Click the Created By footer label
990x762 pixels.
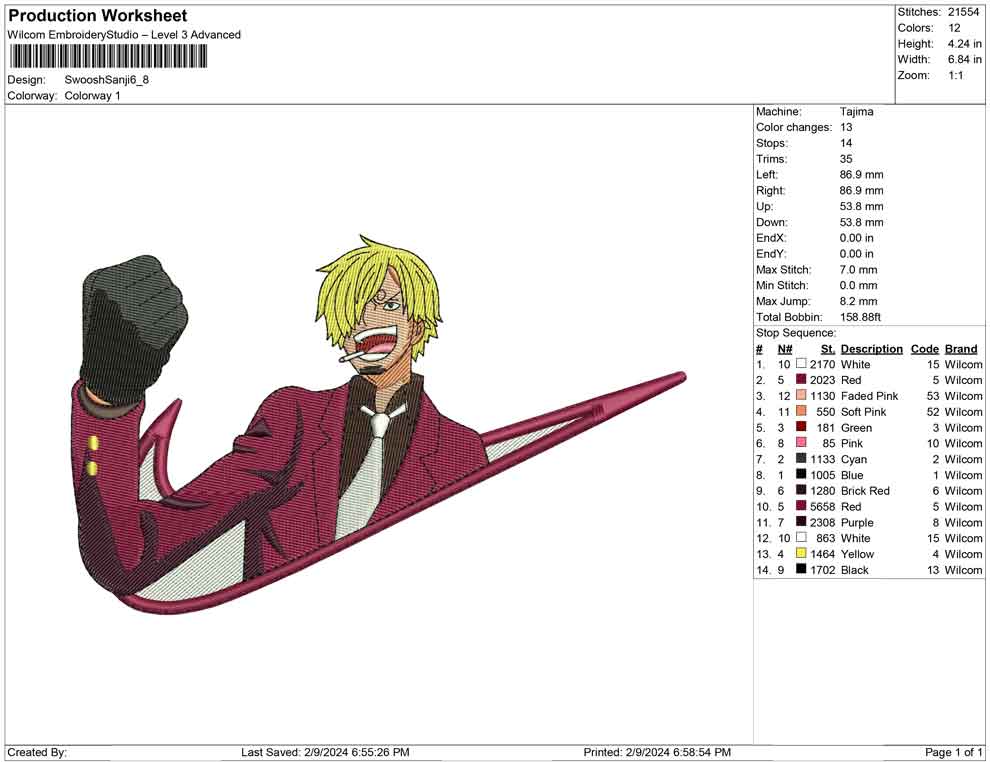click(37, 753)
